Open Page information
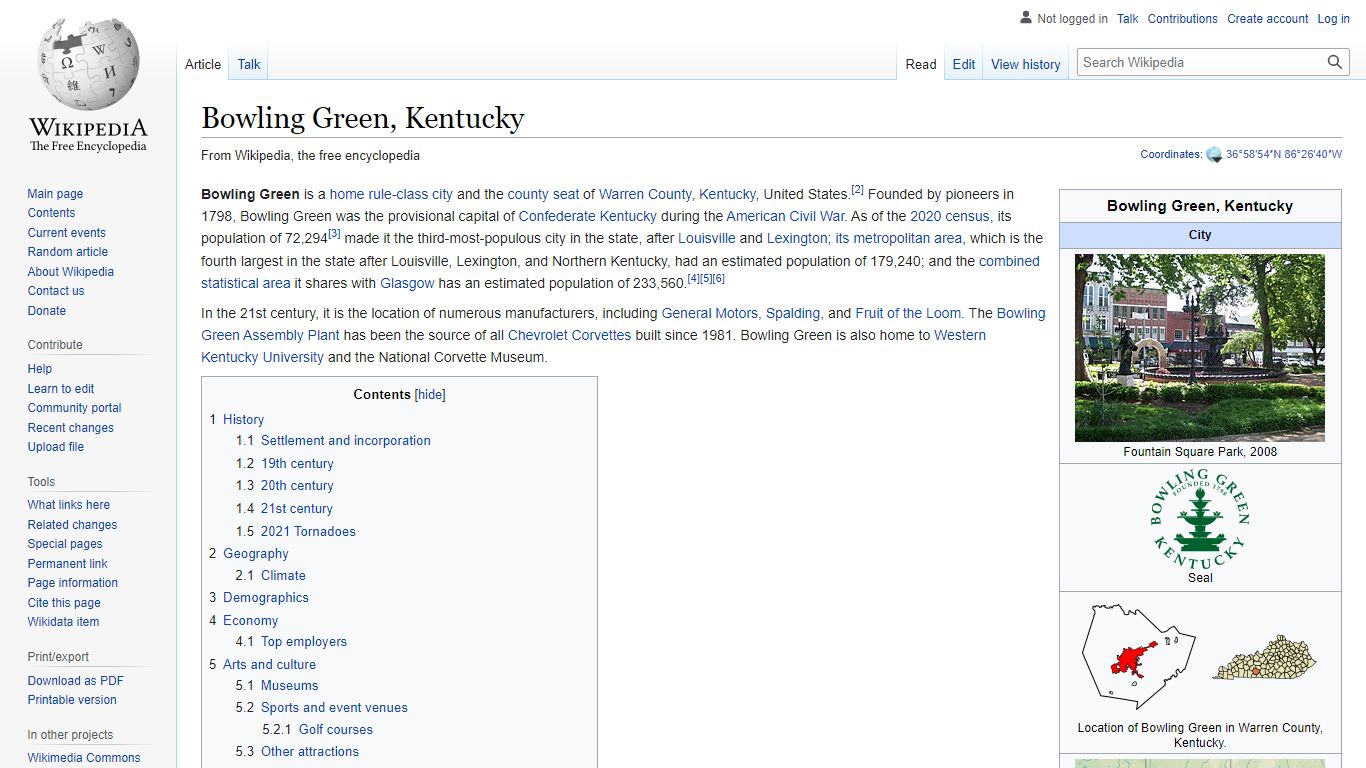The height and width of the screenshot is (768, 1366). (73, 583)
